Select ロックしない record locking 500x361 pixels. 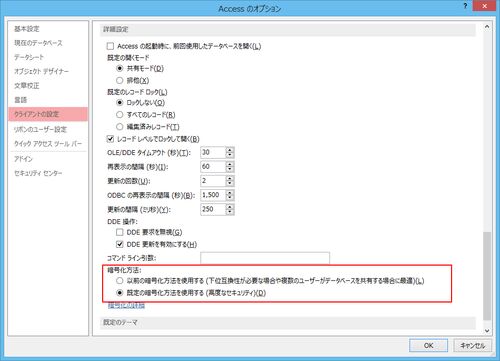[120, 102]
